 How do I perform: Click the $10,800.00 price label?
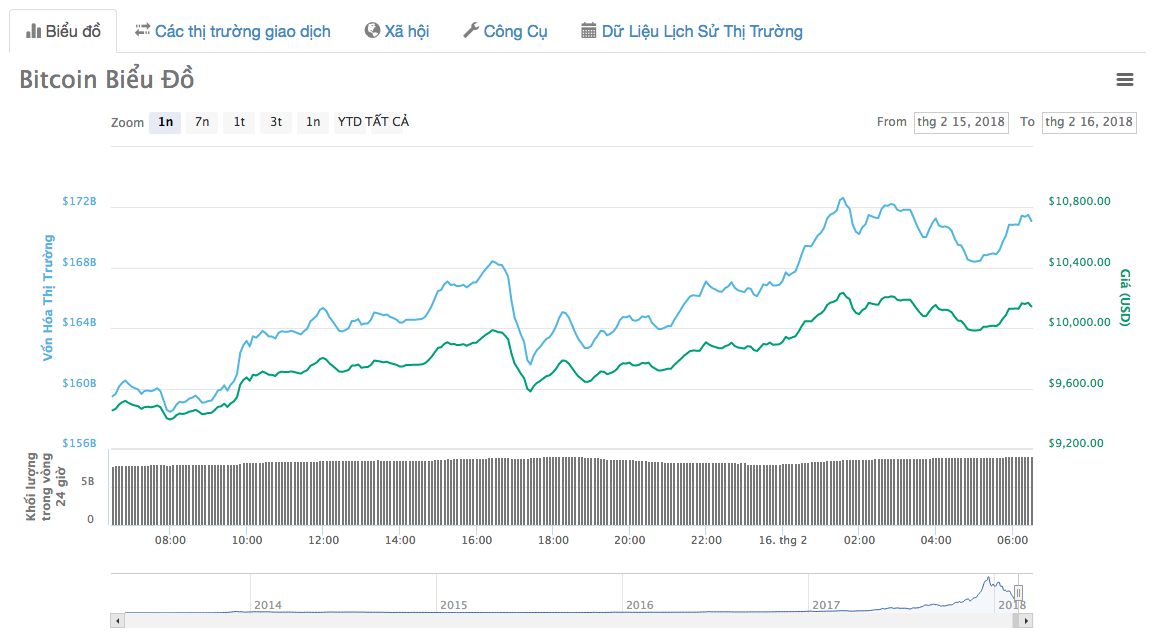coord(1080,201)
